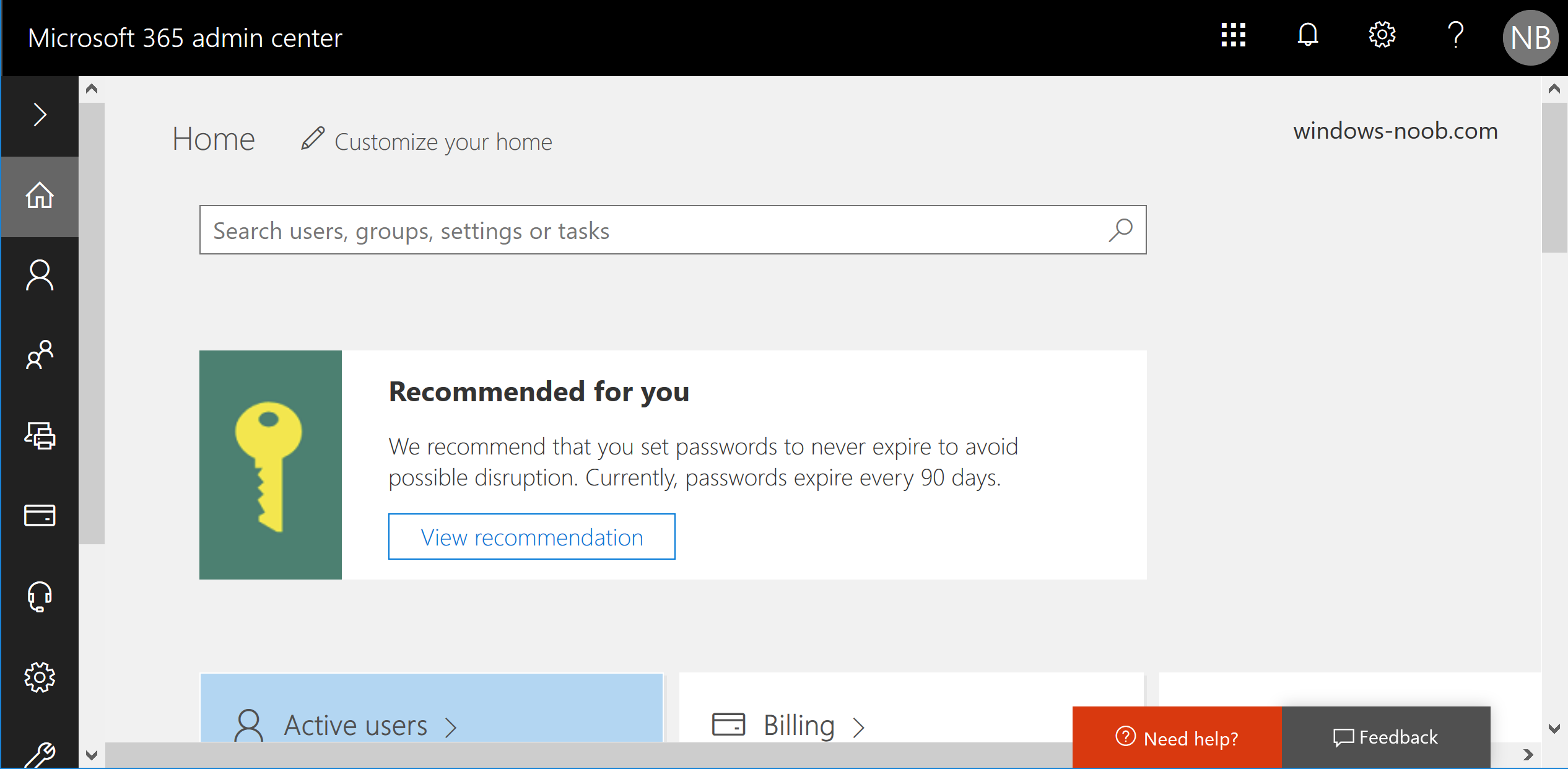Screen dimensions: 1568x769
Task: Open settings gear in top bar
Action: pyautogui.click(x=1382, y=35)
